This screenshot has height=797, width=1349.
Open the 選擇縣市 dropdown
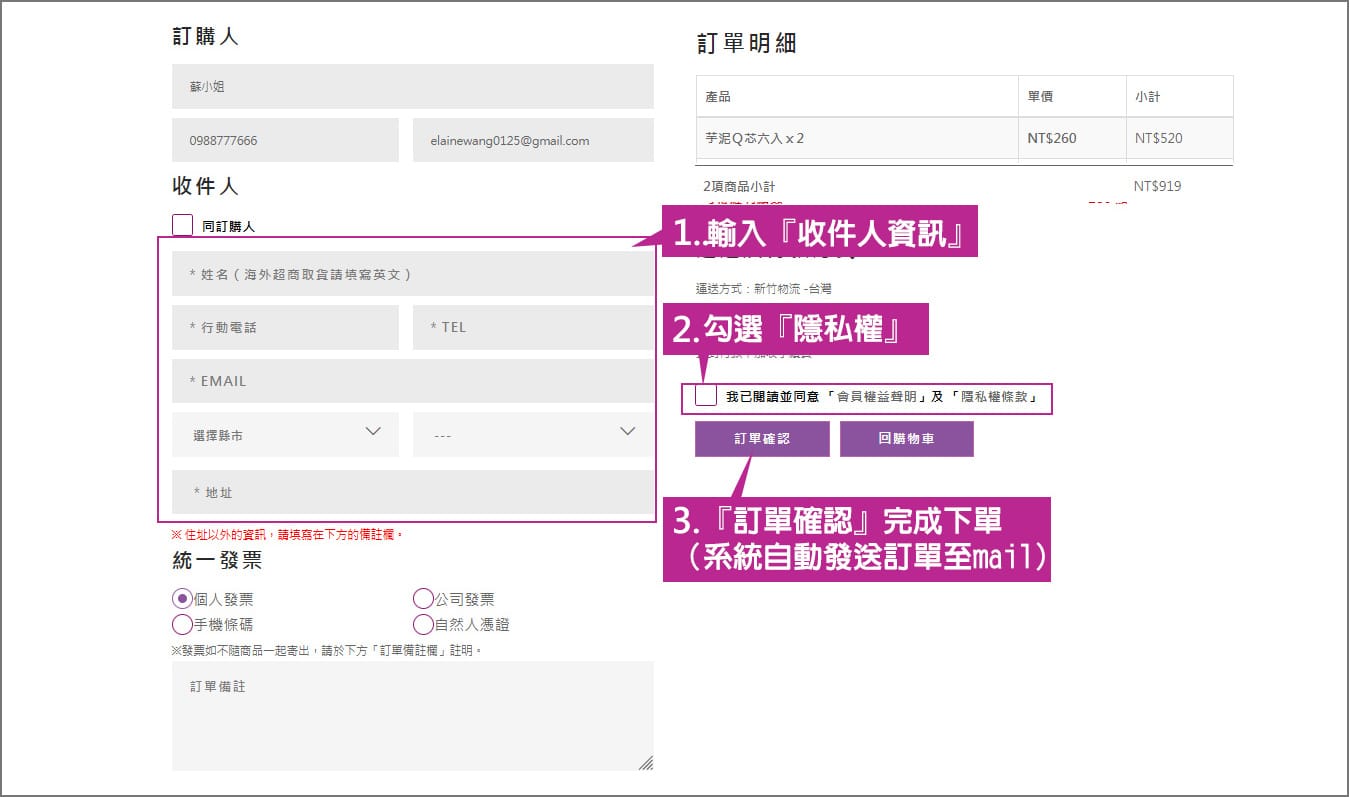tap(285, 434)
